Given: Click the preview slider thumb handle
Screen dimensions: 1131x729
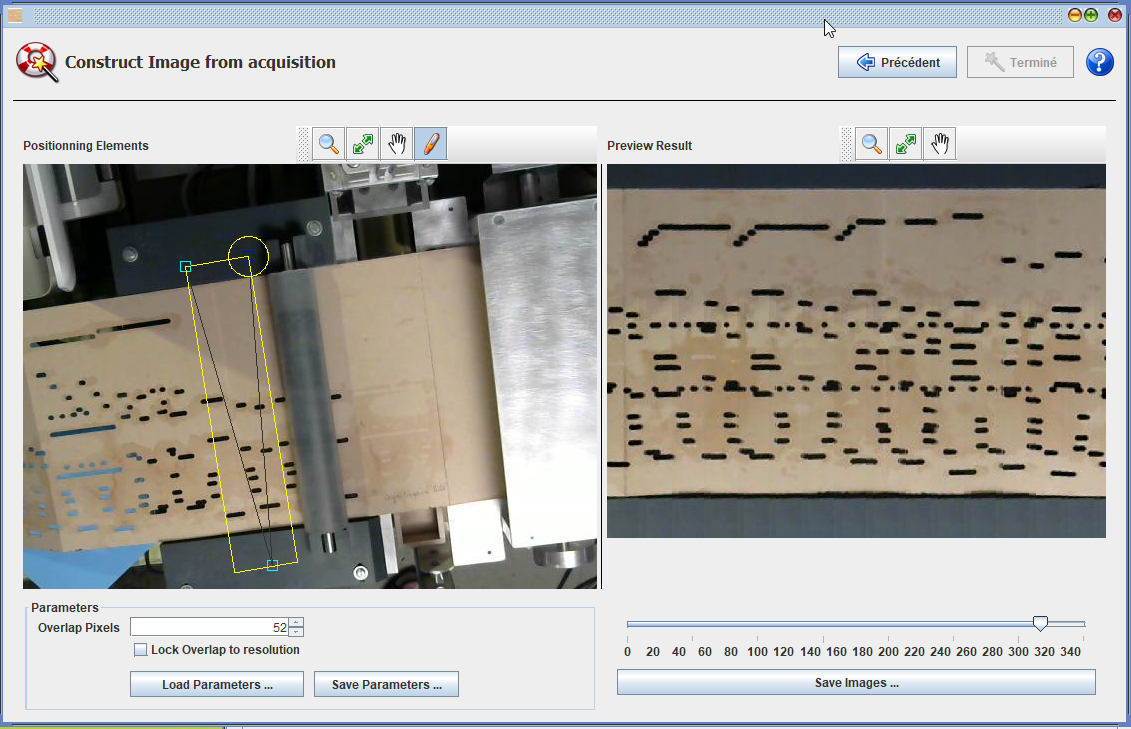Looking at the screenshot, I should pos(1040,623).
